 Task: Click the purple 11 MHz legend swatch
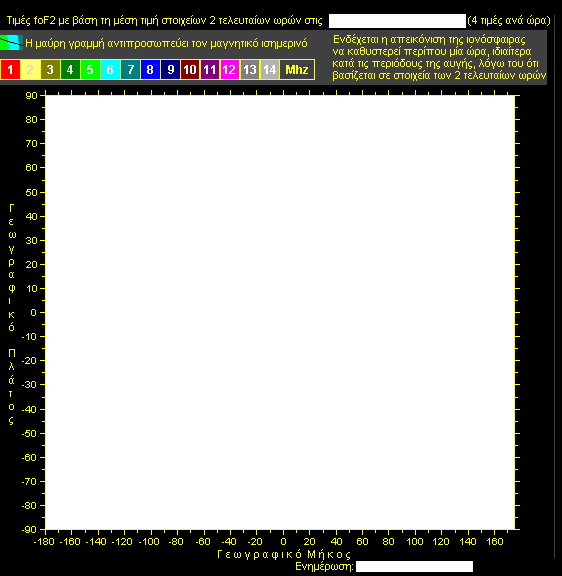[x=210, y=69]
